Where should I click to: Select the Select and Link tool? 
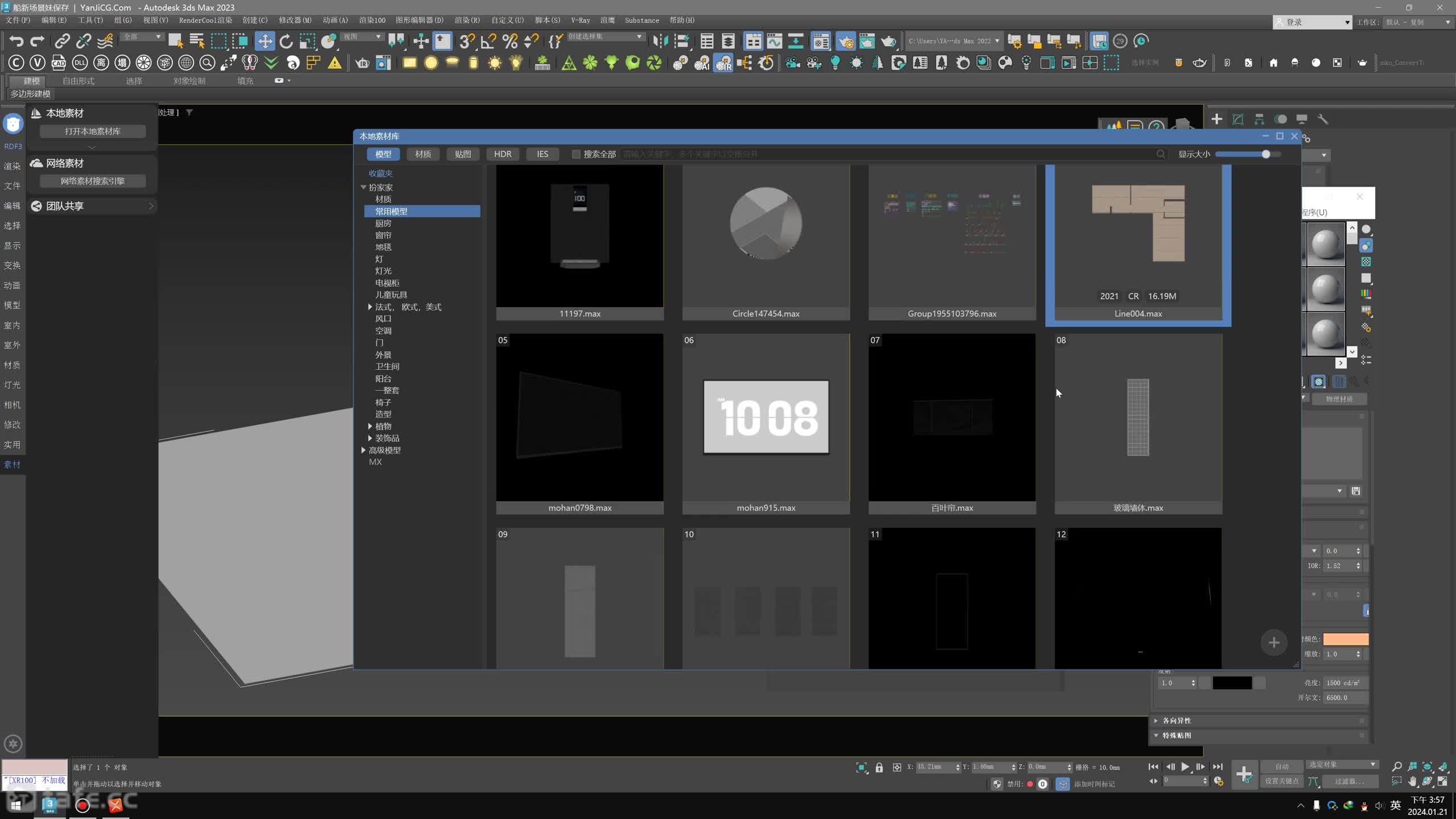62,41
